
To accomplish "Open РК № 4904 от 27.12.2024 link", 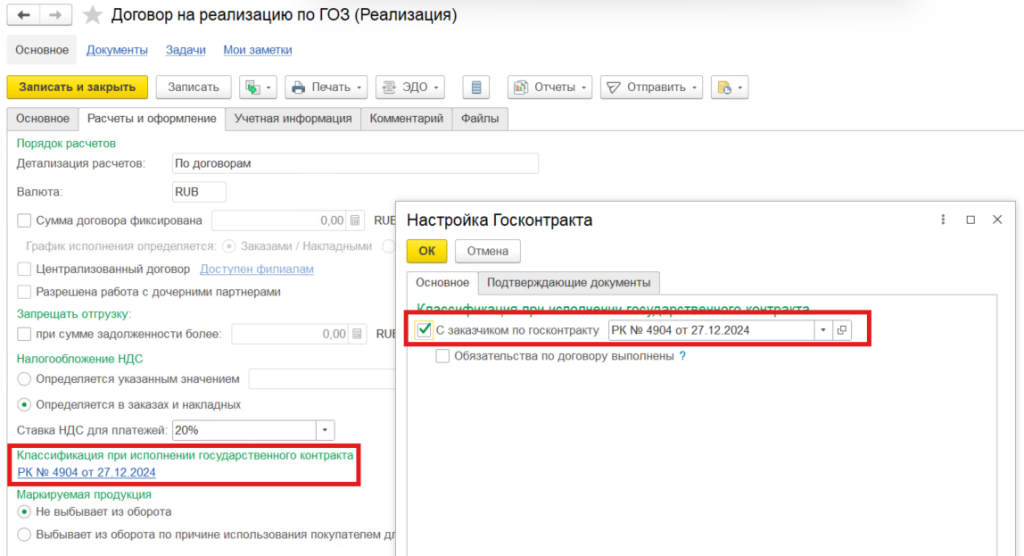I will coord(86,472).
